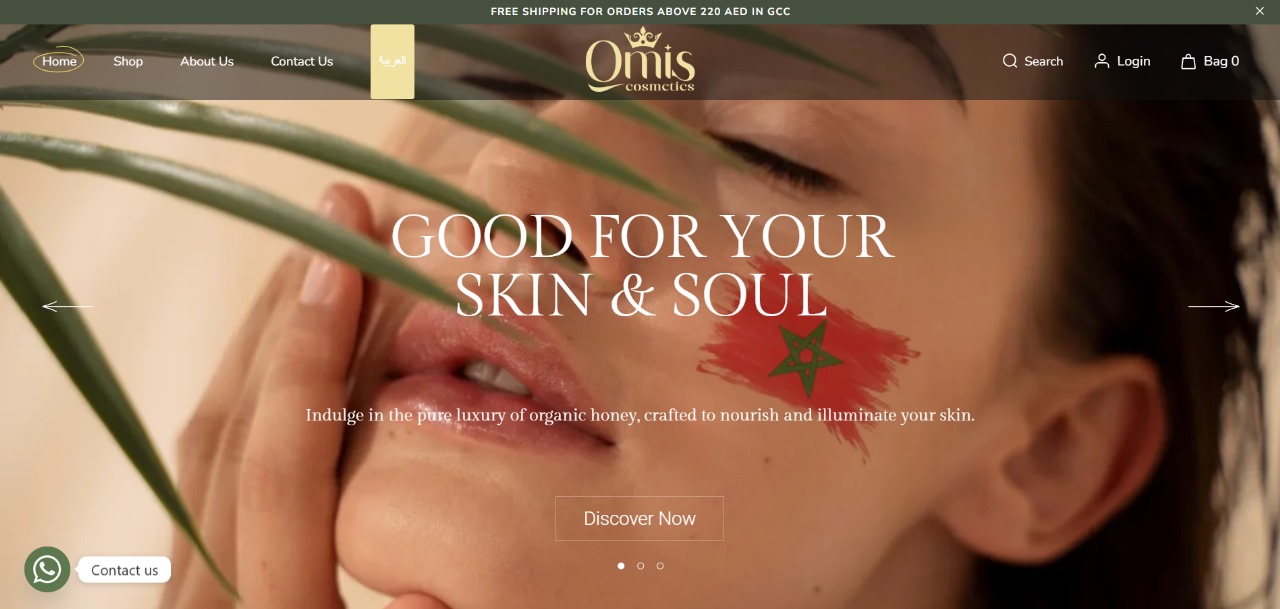
Task: Open the Shop menu item
Action: coord(128,61)
